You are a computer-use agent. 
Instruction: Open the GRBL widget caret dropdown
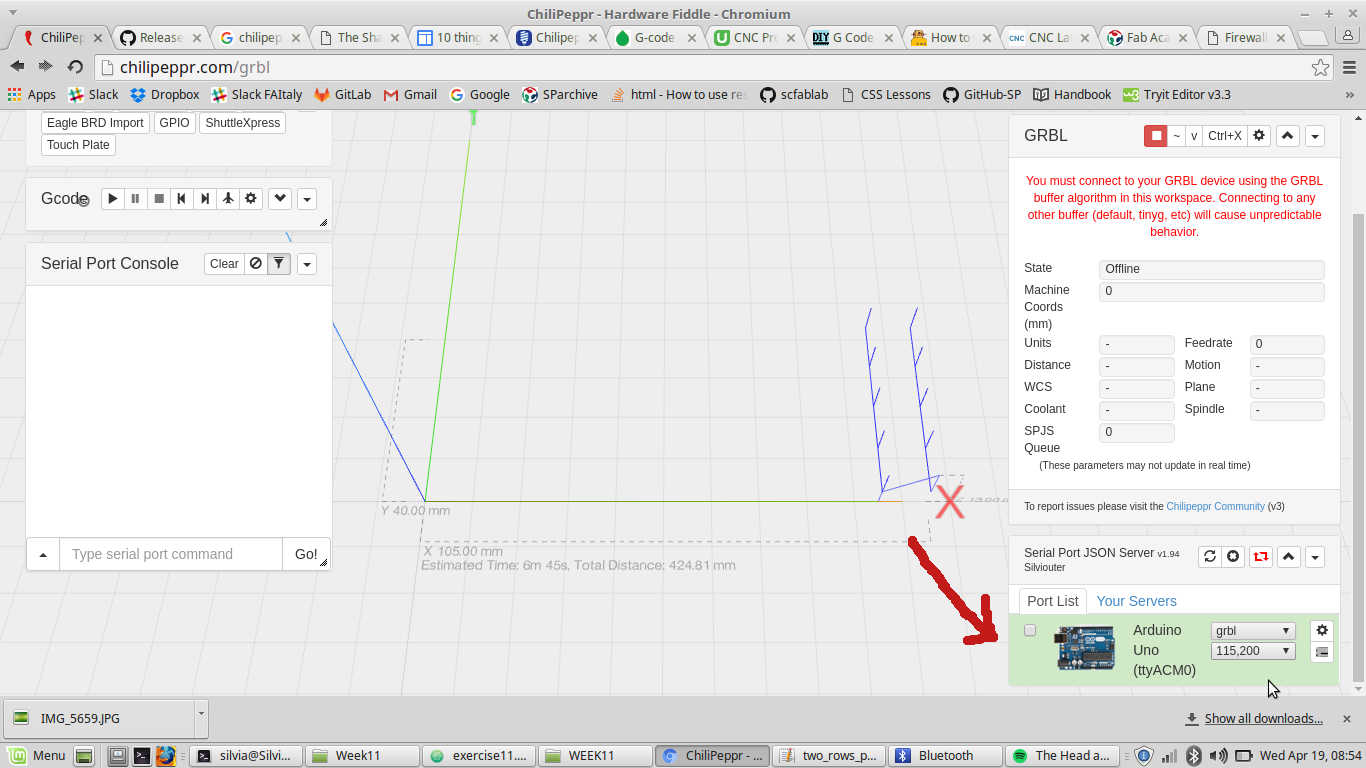[x=1315, y=136]
